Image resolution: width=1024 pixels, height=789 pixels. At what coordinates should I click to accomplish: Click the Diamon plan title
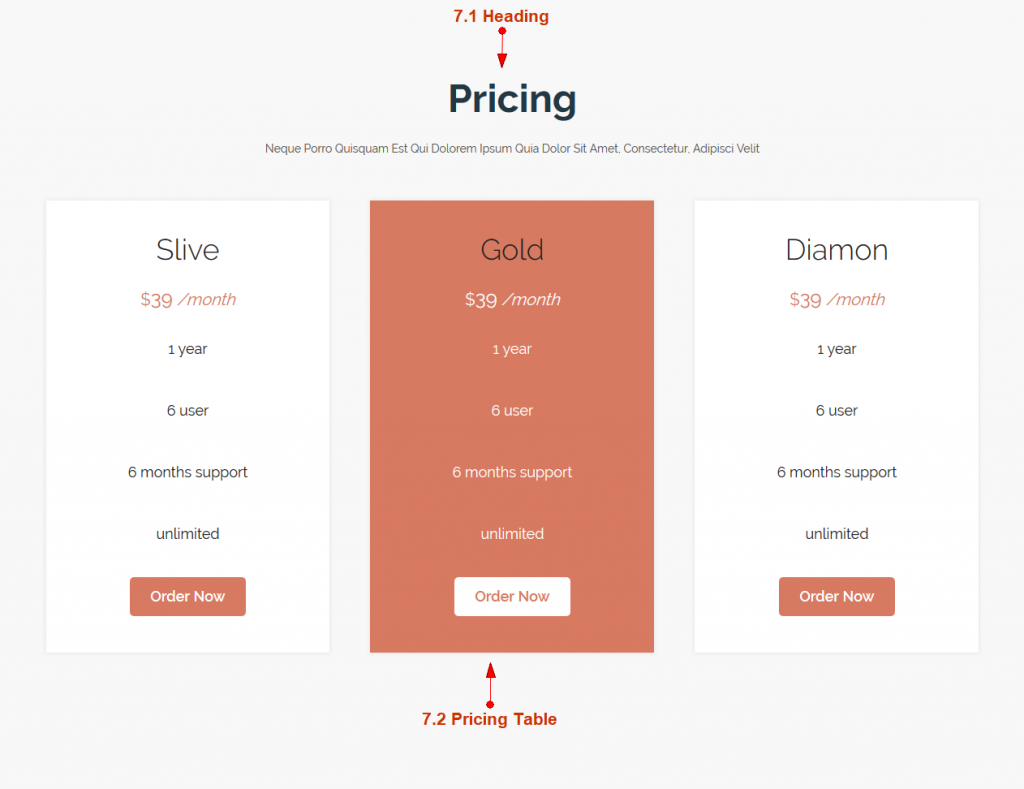click(836, 250)
